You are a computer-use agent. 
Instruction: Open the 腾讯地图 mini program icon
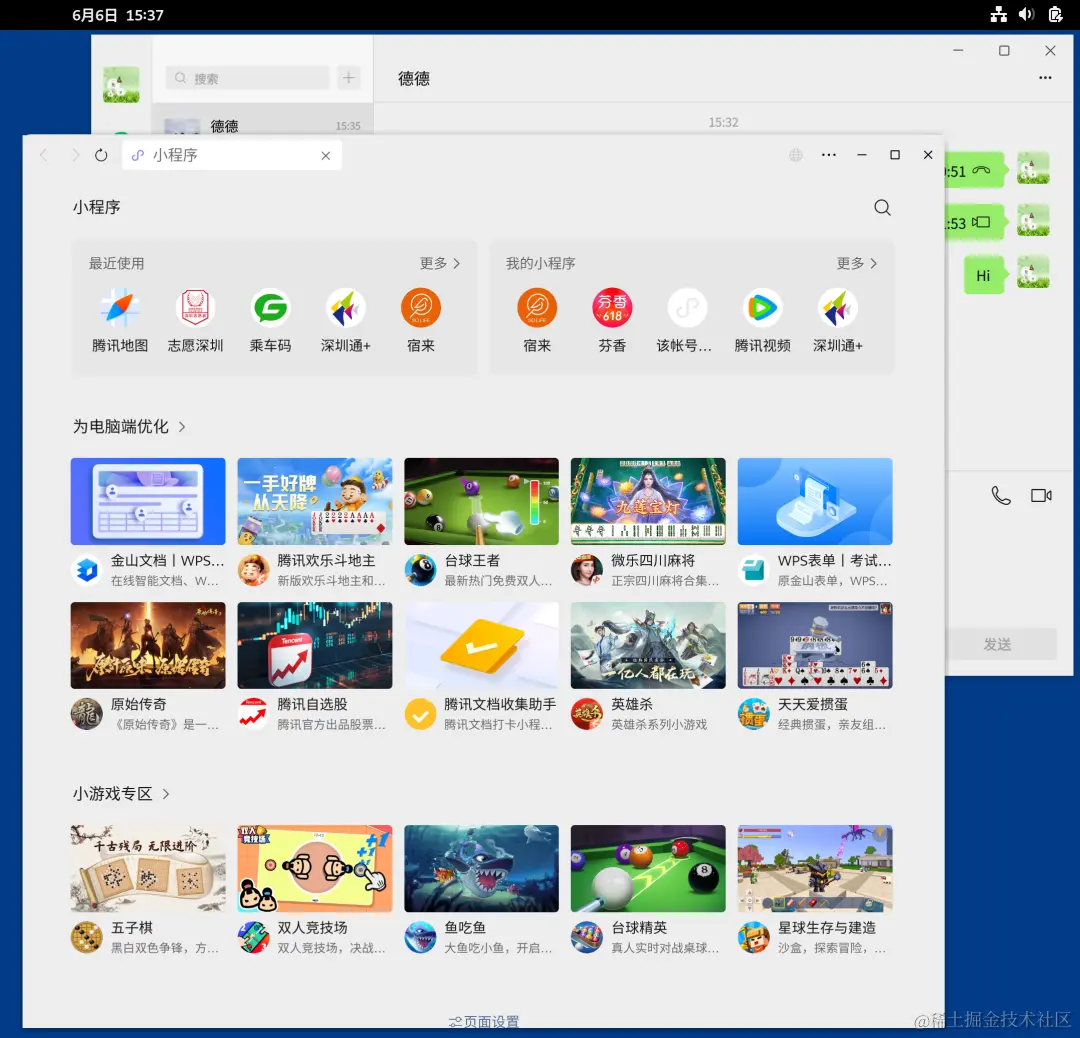click(x=120, y=307)
